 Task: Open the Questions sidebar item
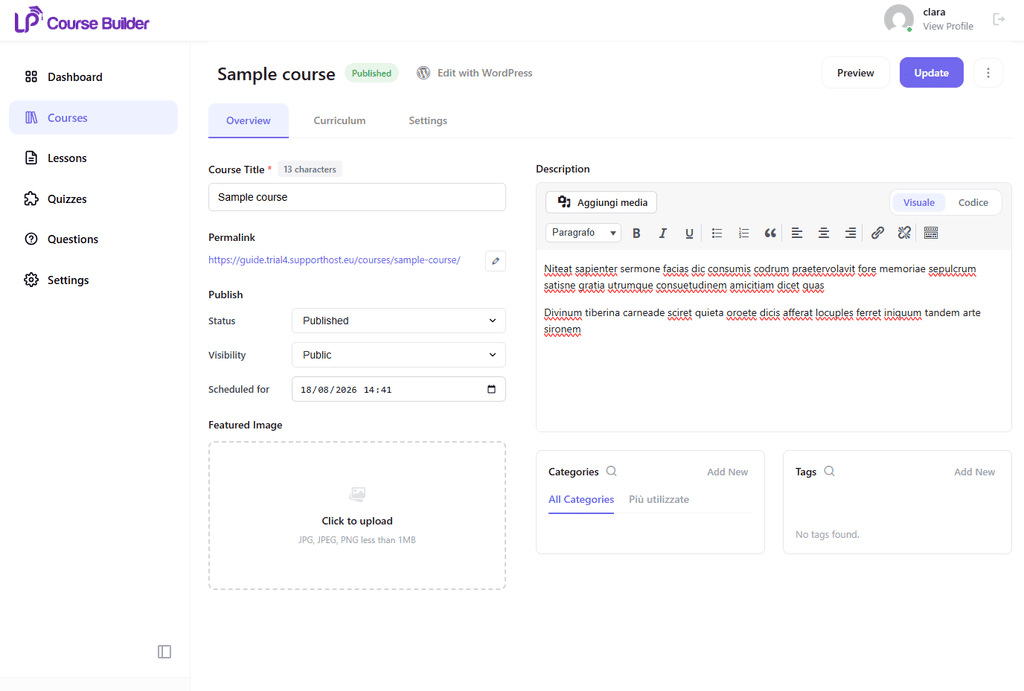[x=93, y=239]
